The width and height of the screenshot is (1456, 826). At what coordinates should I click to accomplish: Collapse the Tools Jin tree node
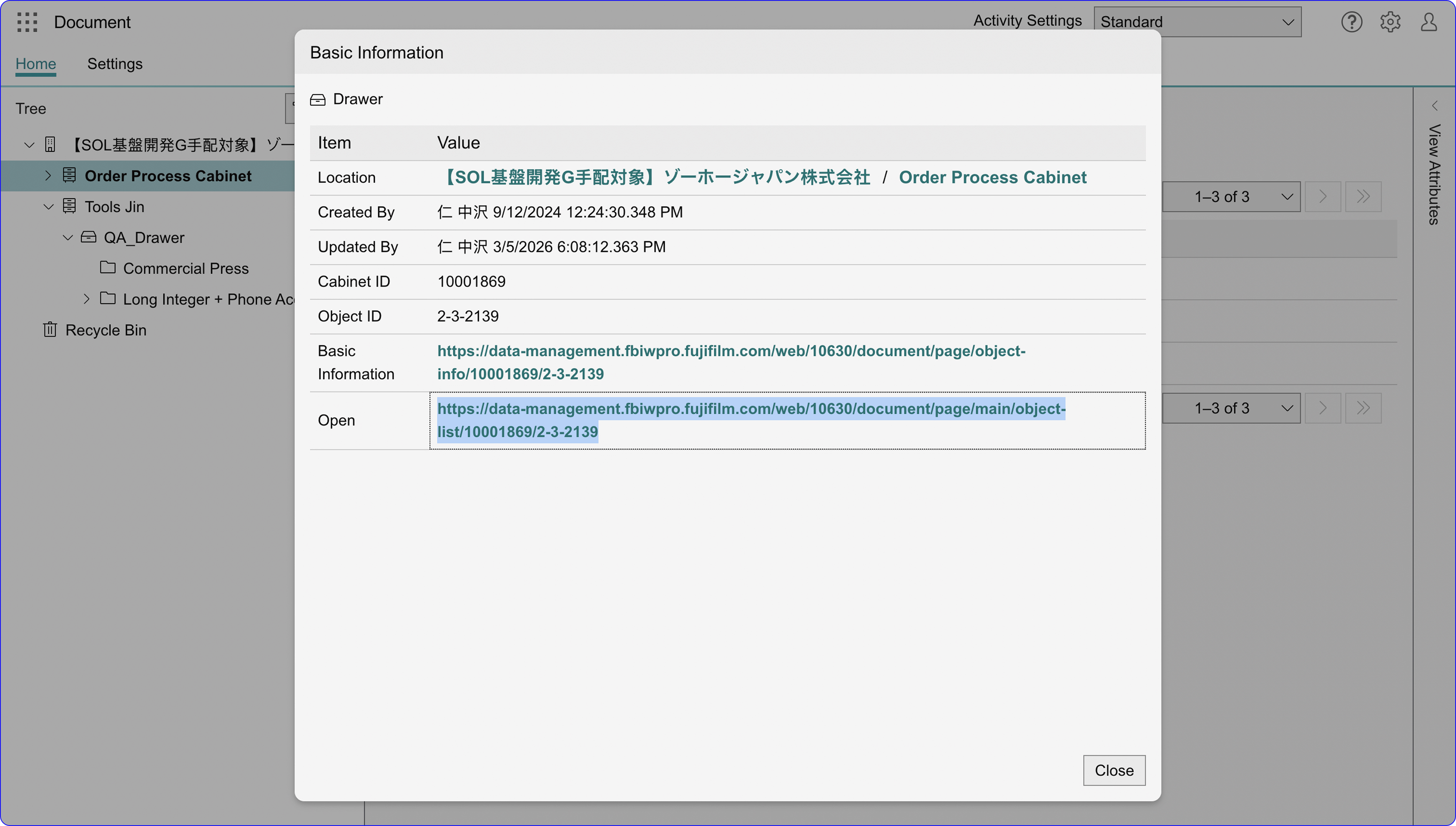coord(48,206)
